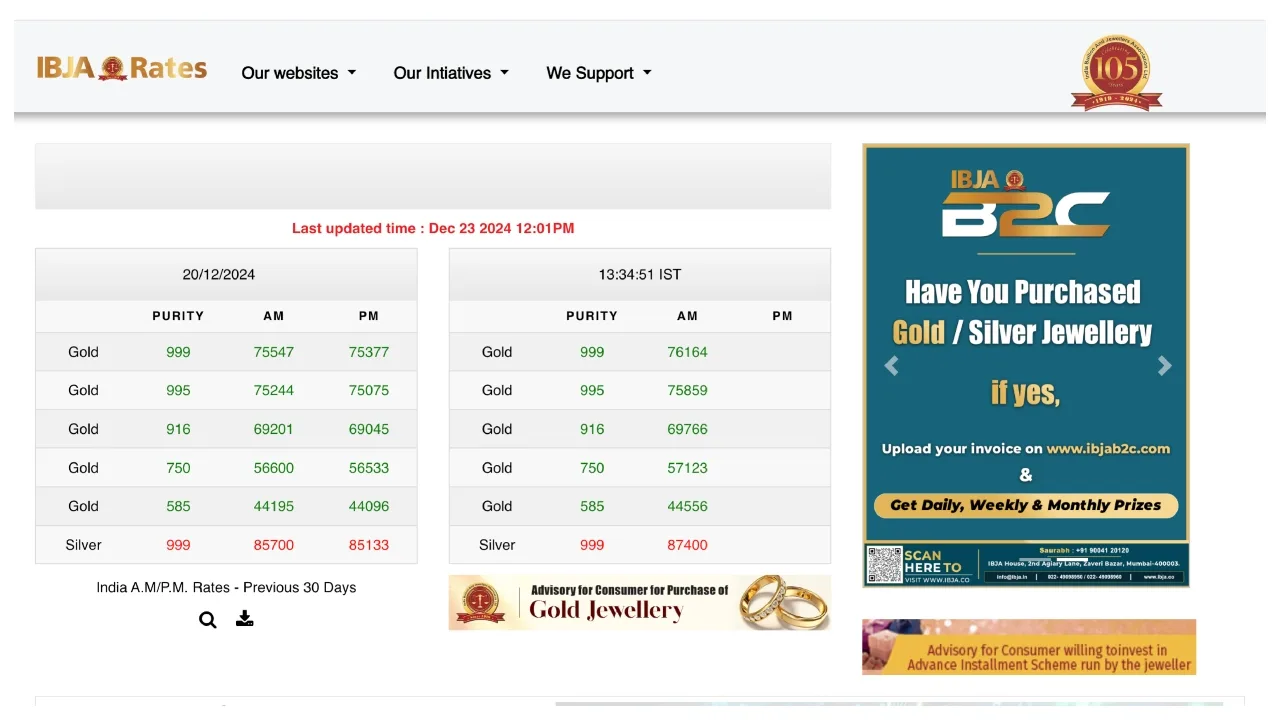Screen dimensions: 1280x720
Task: Click Silver PM rate 85133
Action: [369, 545]
